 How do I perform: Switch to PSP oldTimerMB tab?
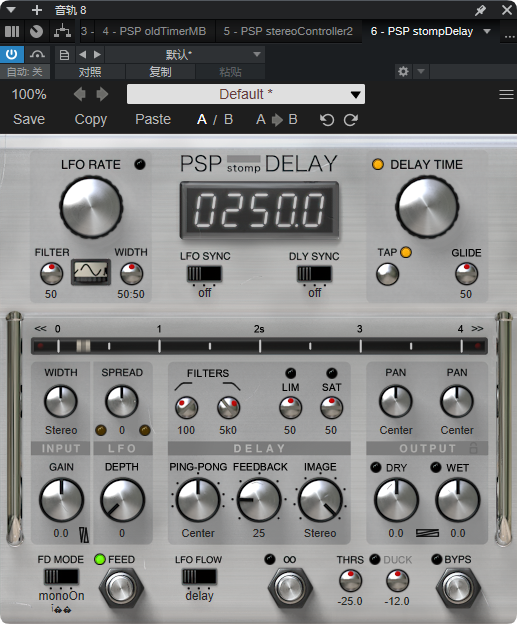154,31
